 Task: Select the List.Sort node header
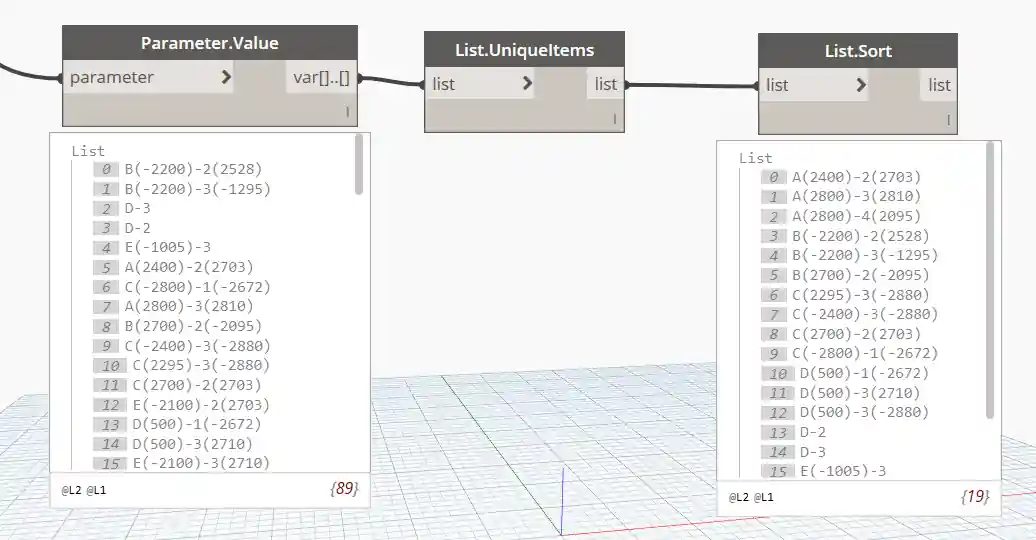pos(857,51)
